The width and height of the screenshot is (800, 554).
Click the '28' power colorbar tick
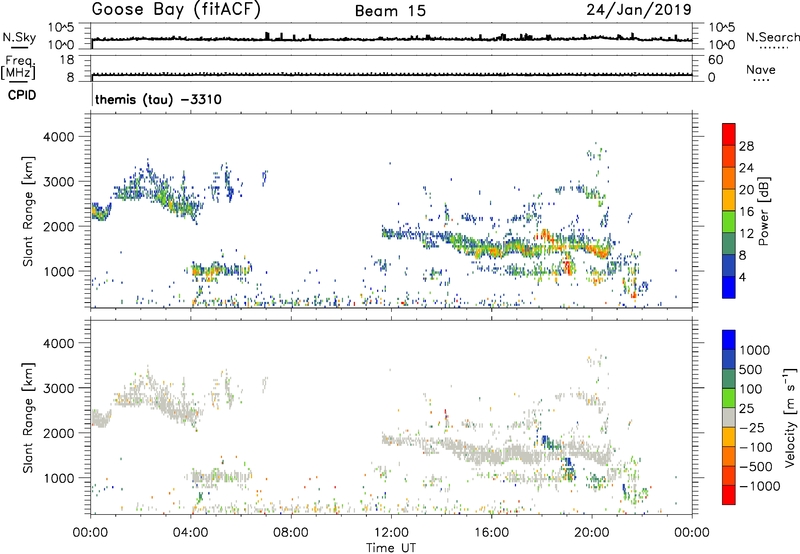click(746, 146)
